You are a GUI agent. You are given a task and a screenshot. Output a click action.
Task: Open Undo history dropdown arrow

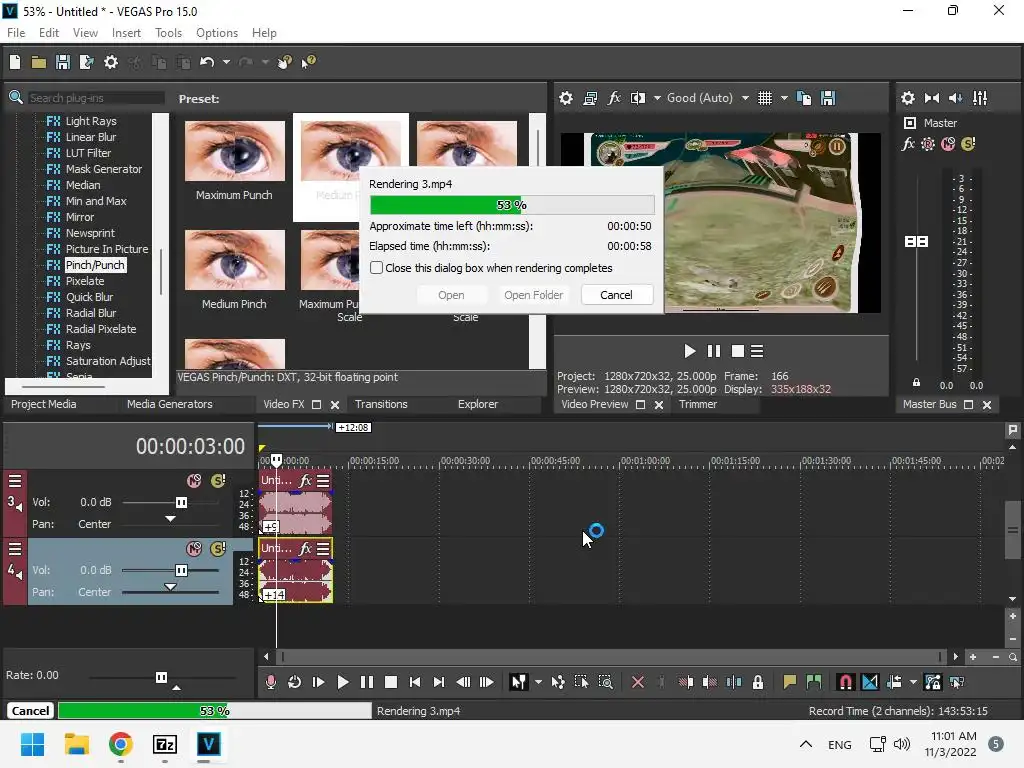click(226, 62)
